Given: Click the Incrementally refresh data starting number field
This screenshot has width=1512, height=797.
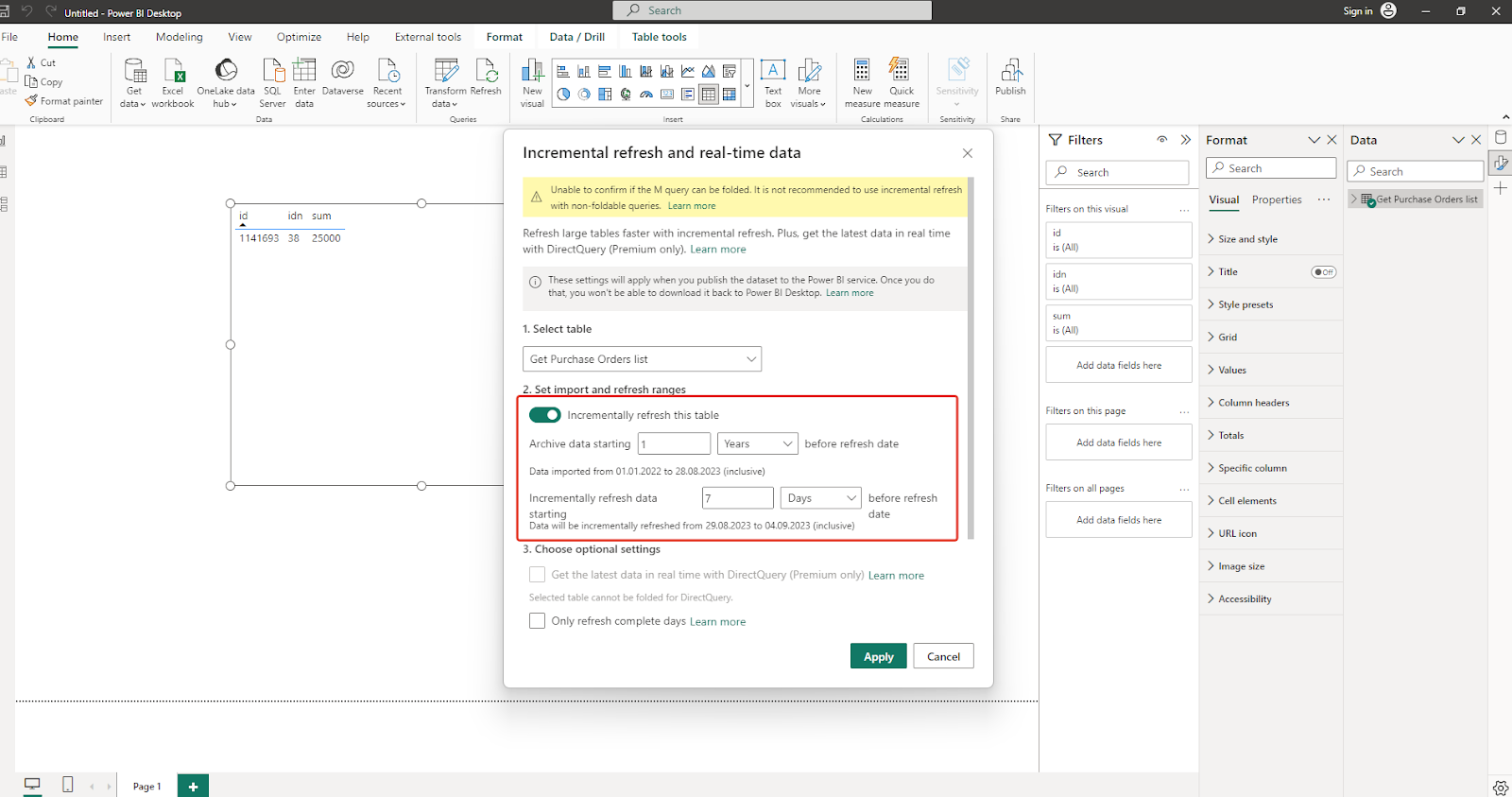Looking at the screenshot, I should pyautogui.click(x=738, y=498).
